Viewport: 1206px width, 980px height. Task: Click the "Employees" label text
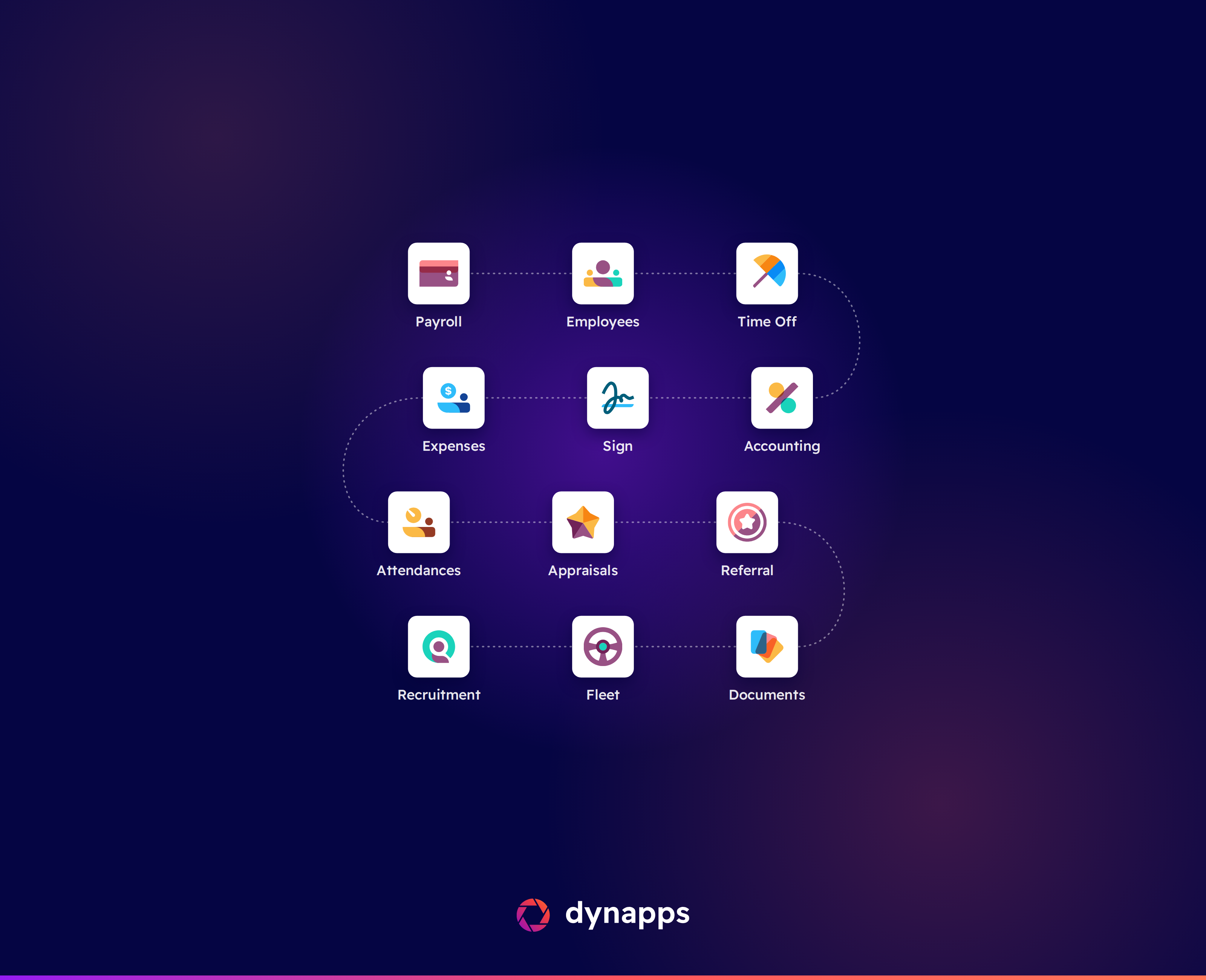tap(603, 322)
